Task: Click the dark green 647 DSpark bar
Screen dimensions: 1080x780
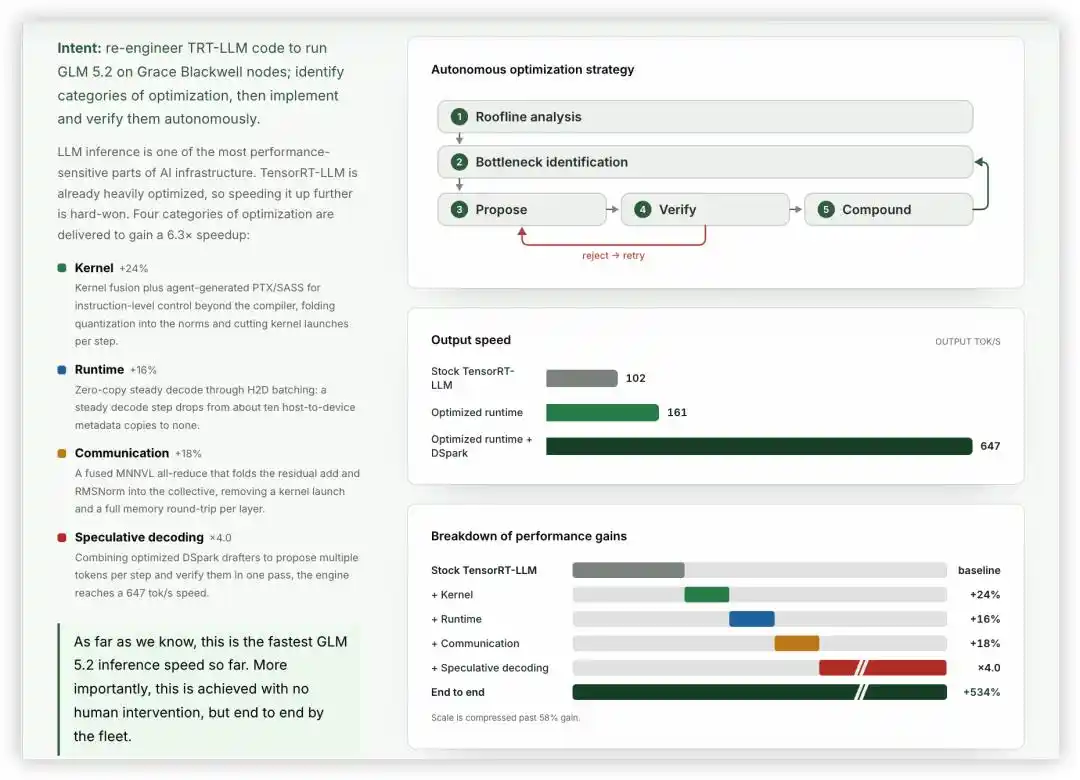Action: tap(759, 447)
